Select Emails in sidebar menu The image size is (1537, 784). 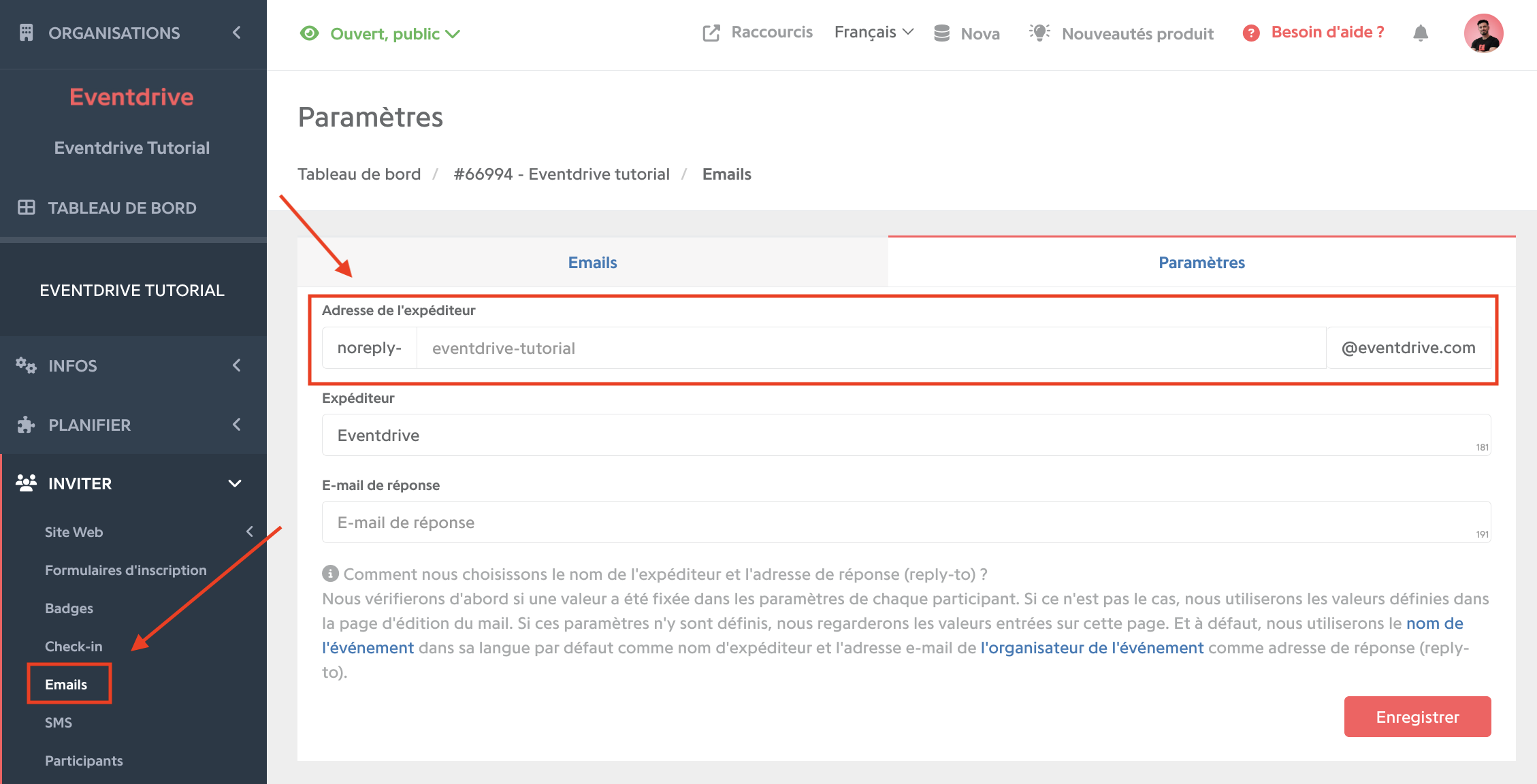(66, 685)
